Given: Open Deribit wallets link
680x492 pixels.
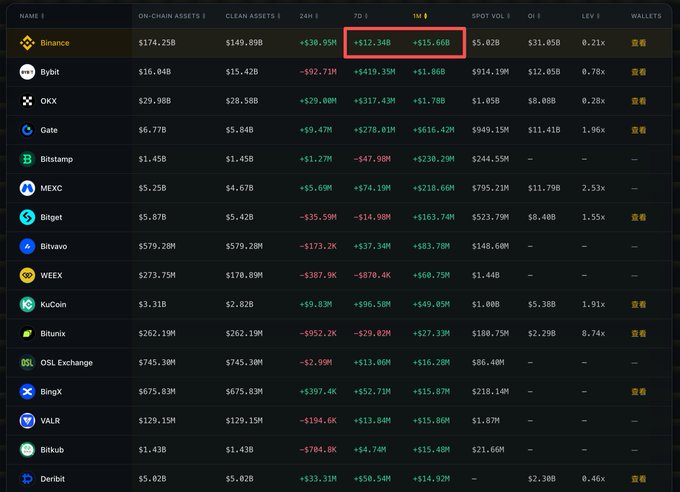Looking at the screenshot, I should point(638,479).
